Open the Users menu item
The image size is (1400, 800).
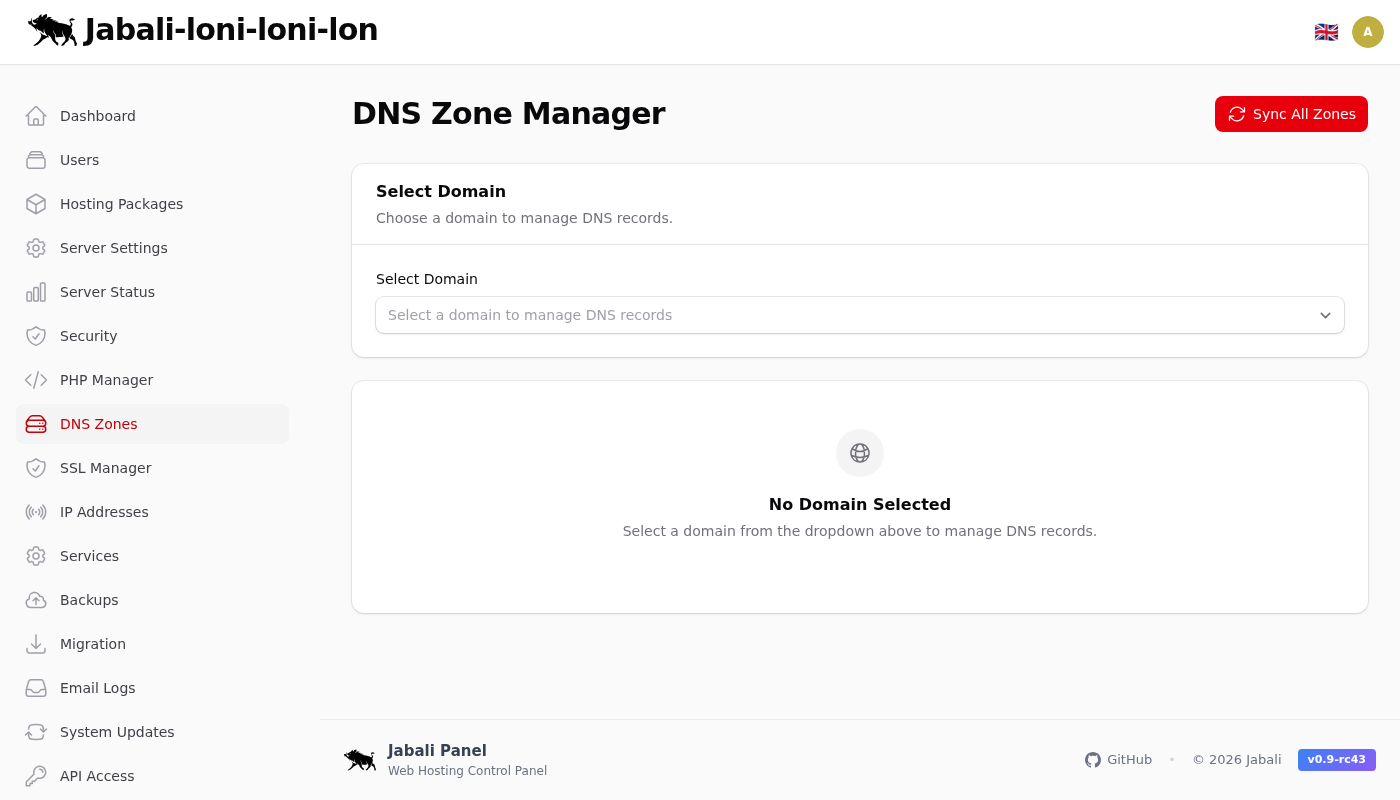point(80,160)
